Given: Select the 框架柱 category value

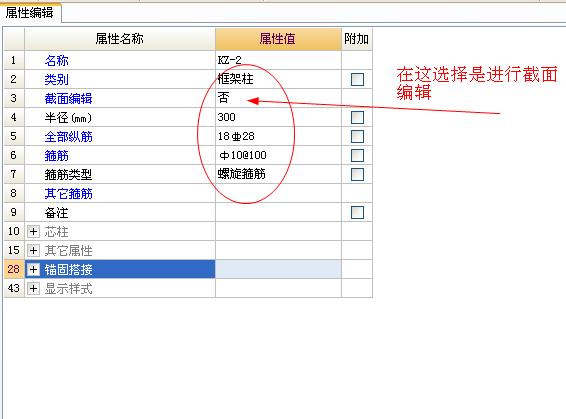Looking at the screenshot, I should pyautogui.click(x=278, y=79).
